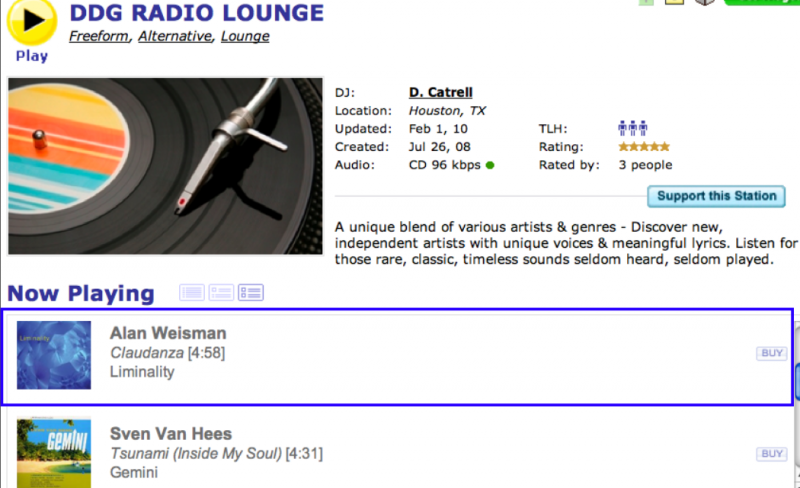Choose the large thumbnail view icon
This screenshot has width=800, height=488.
(250, 293)
